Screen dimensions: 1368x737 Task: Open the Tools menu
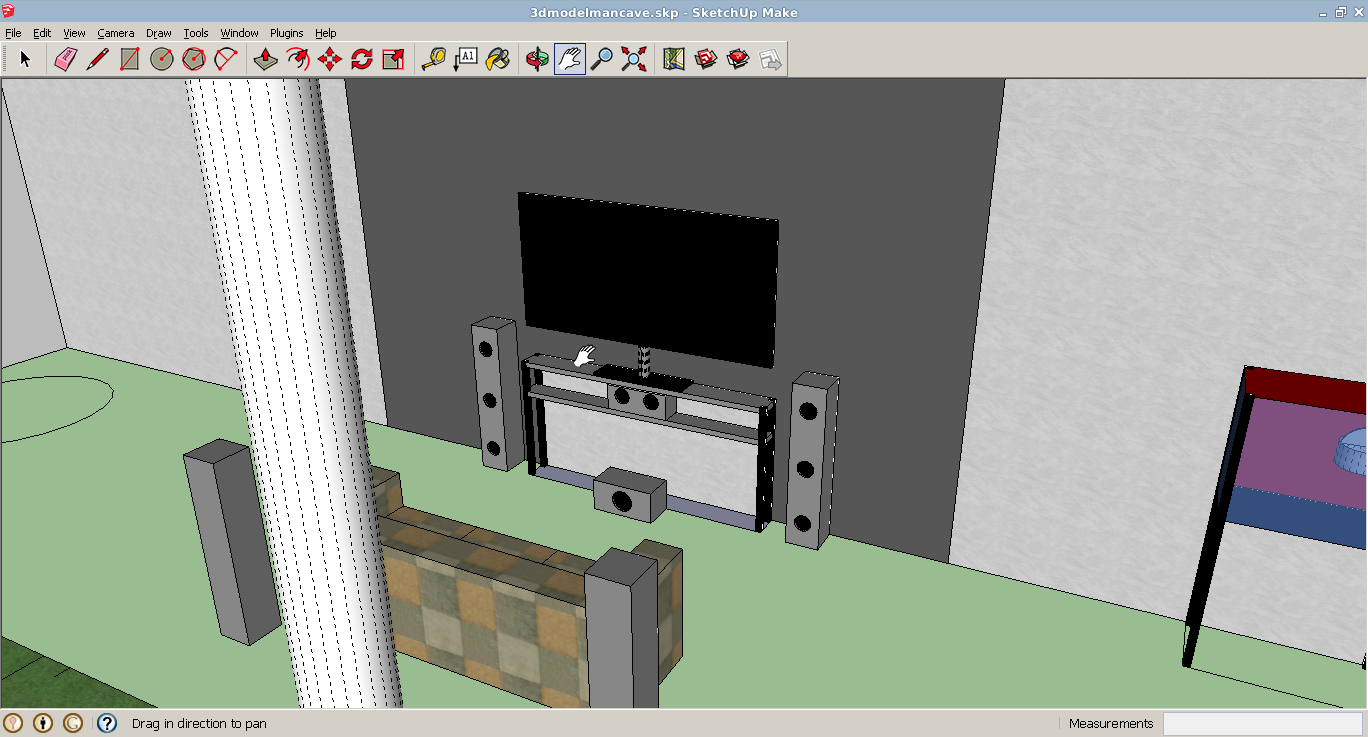click(196, 33)
